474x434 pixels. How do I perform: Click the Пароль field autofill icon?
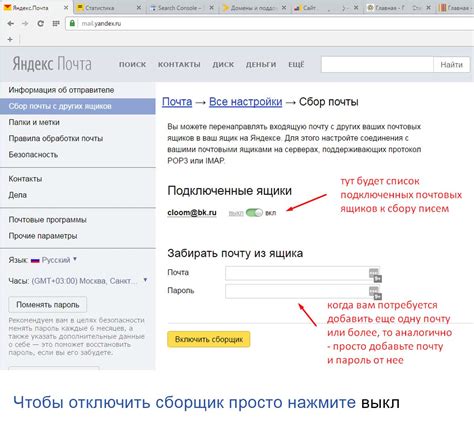tap(375, 293)
